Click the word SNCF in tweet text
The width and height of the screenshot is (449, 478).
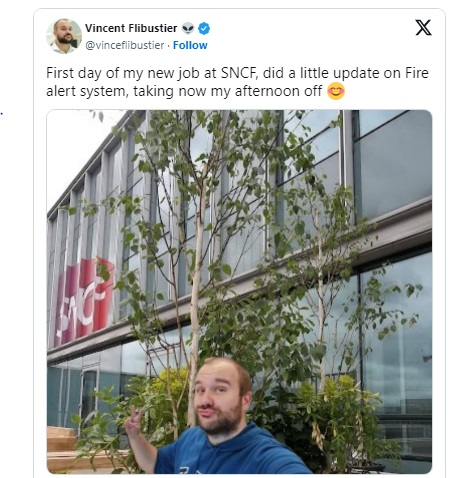coord(239,73)
